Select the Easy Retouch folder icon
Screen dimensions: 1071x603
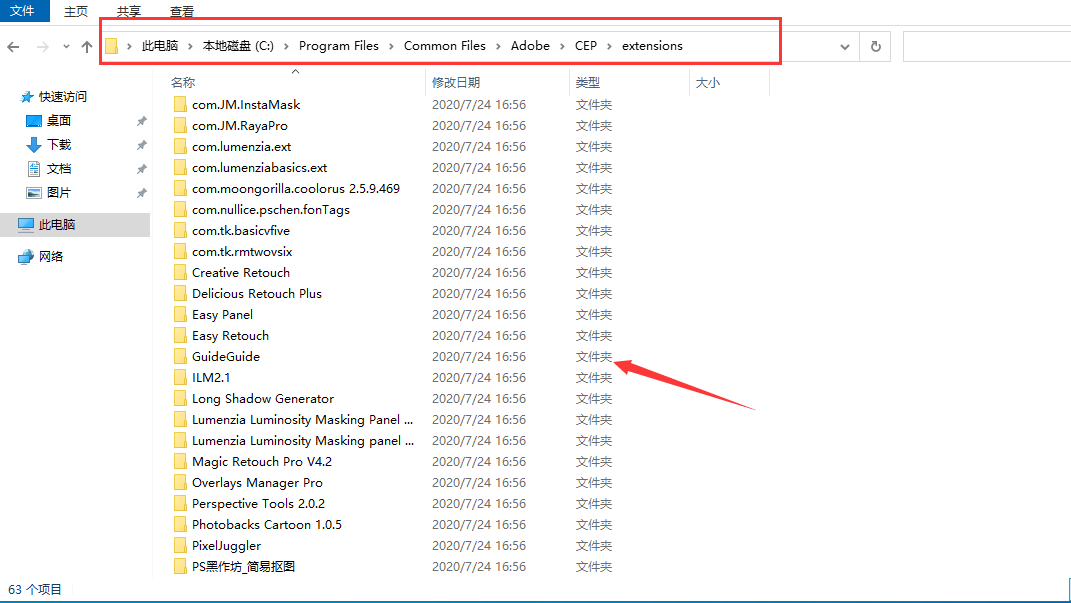coord(180,336)
